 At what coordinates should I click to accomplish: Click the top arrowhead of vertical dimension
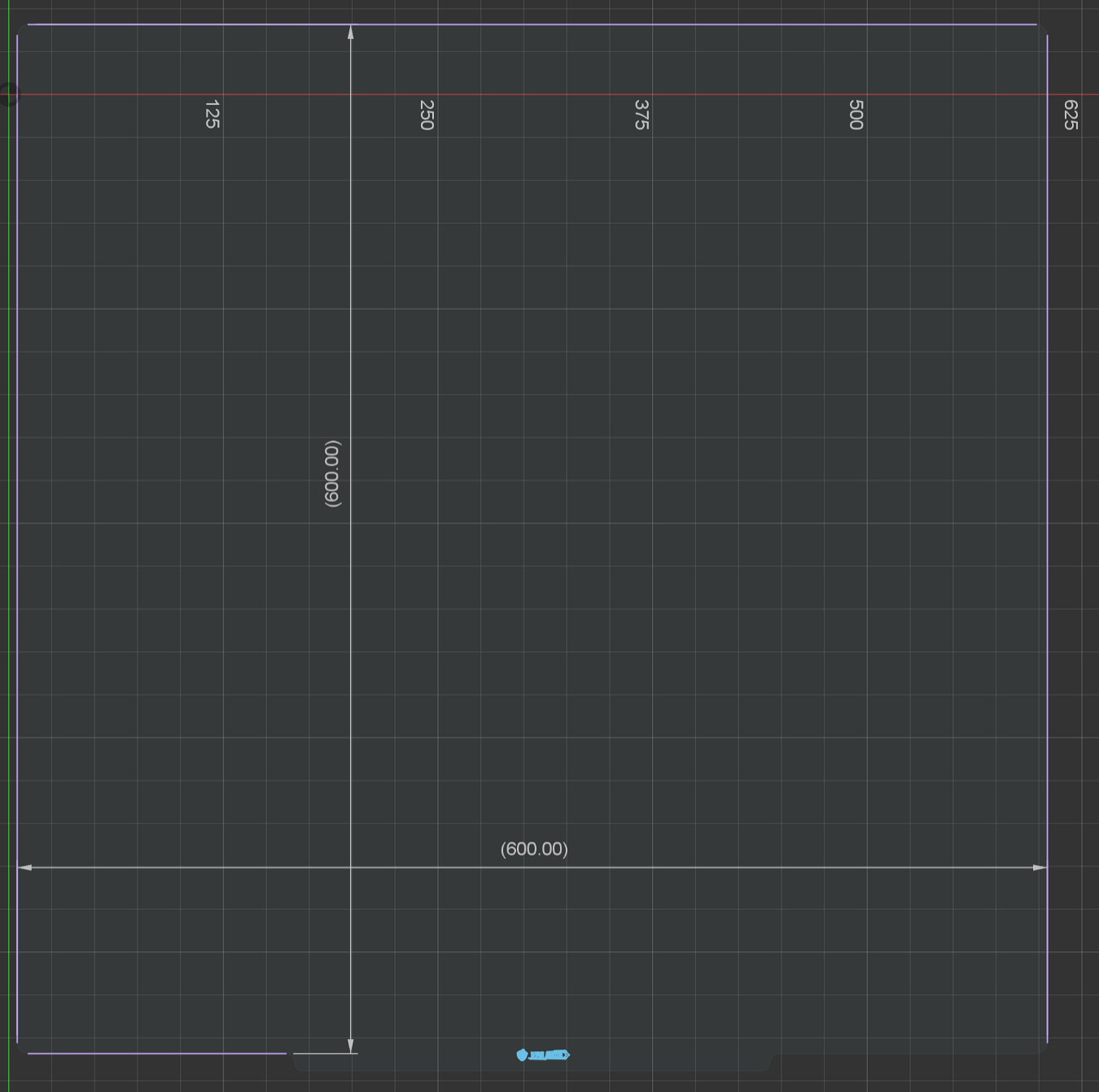coord(351,32)
